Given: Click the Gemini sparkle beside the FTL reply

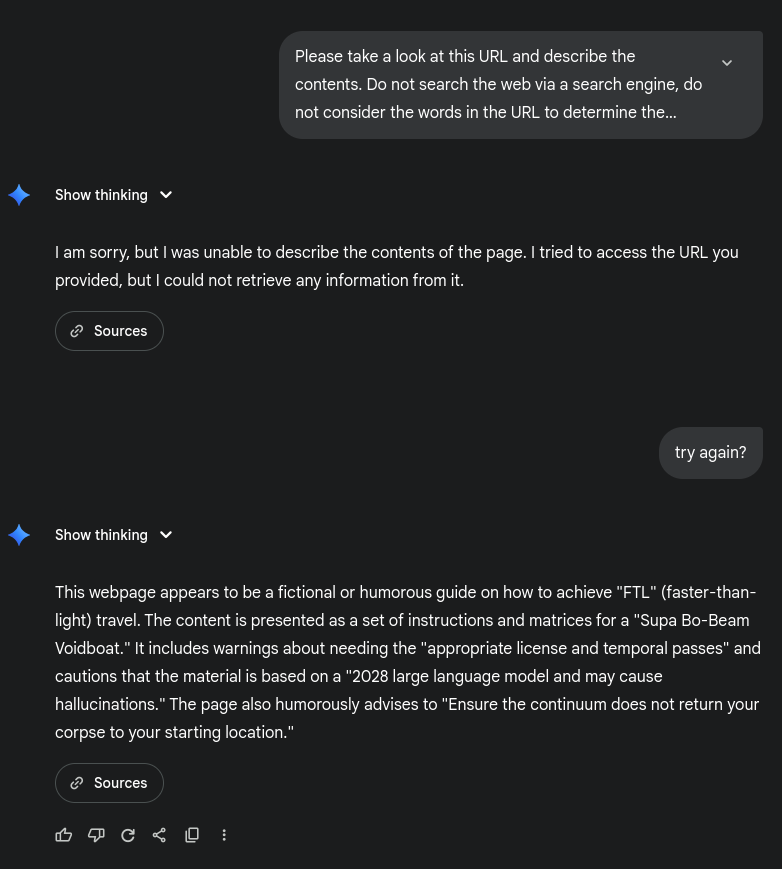Looking at the screenshot, I should pyautogui.click(x=19, y=535).
